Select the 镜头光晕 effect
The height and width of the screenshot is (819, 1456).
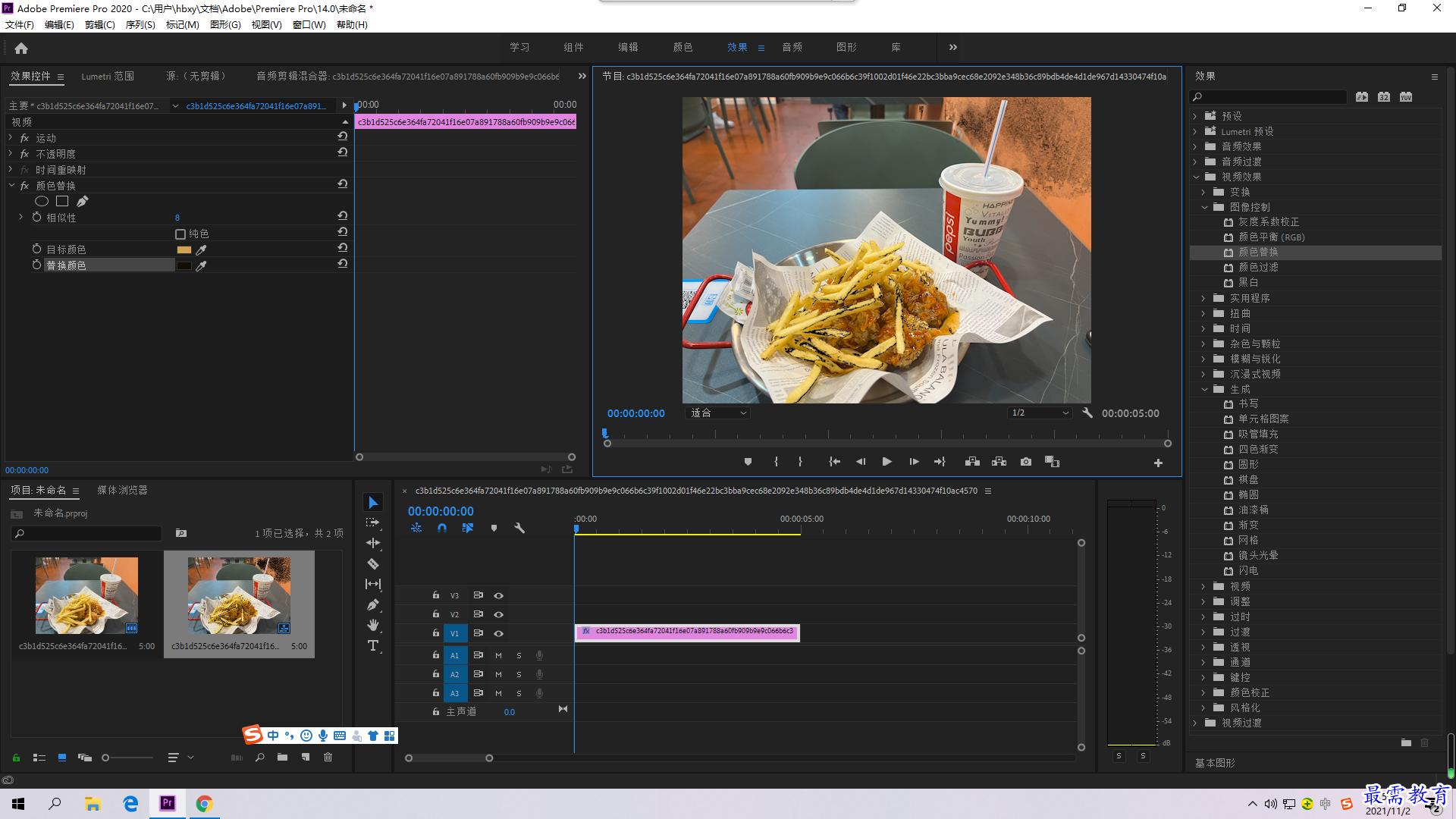point(1258,555)
